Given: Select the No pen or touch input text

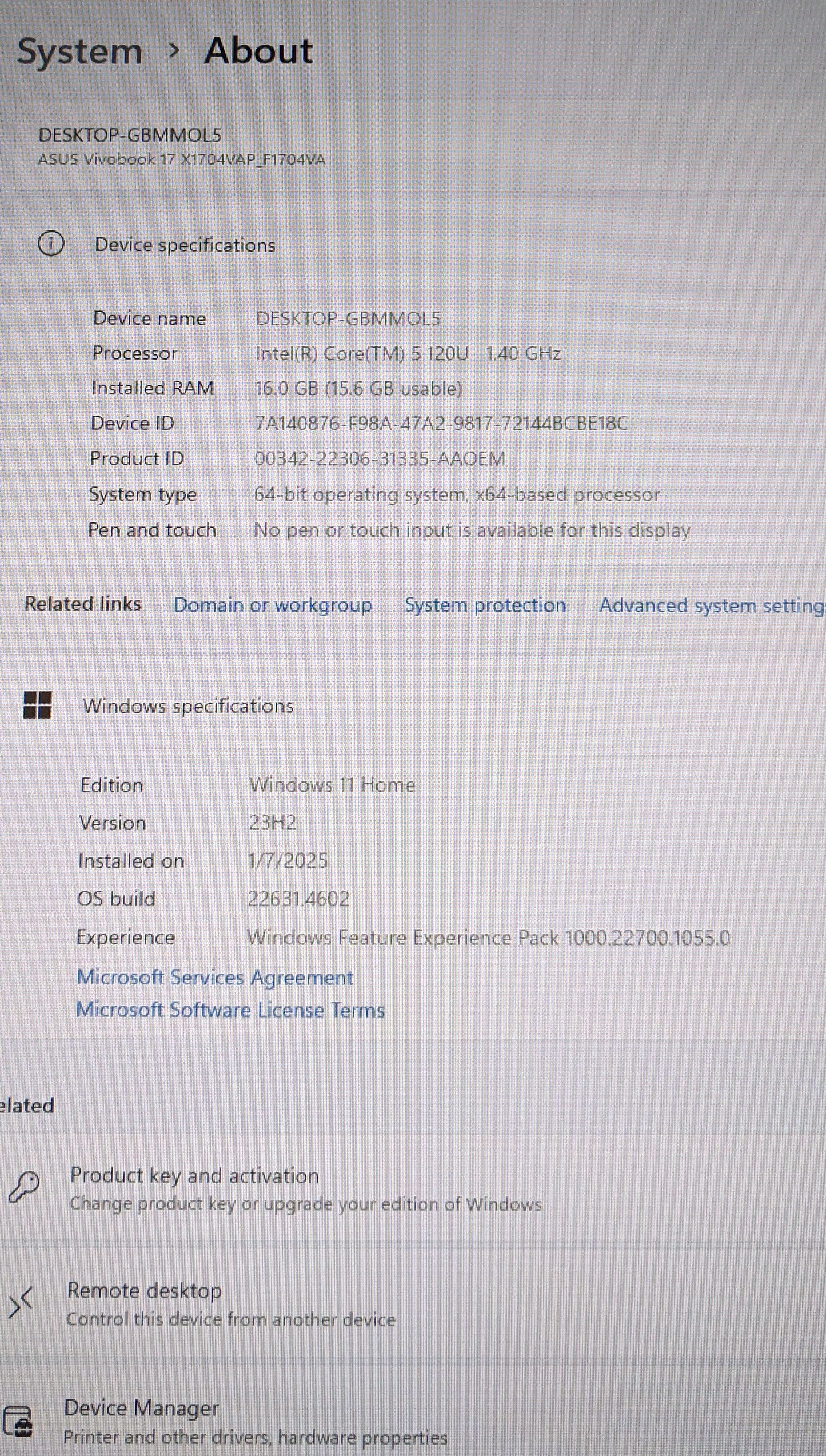Looking at the screenshot, I should point(472,530).
